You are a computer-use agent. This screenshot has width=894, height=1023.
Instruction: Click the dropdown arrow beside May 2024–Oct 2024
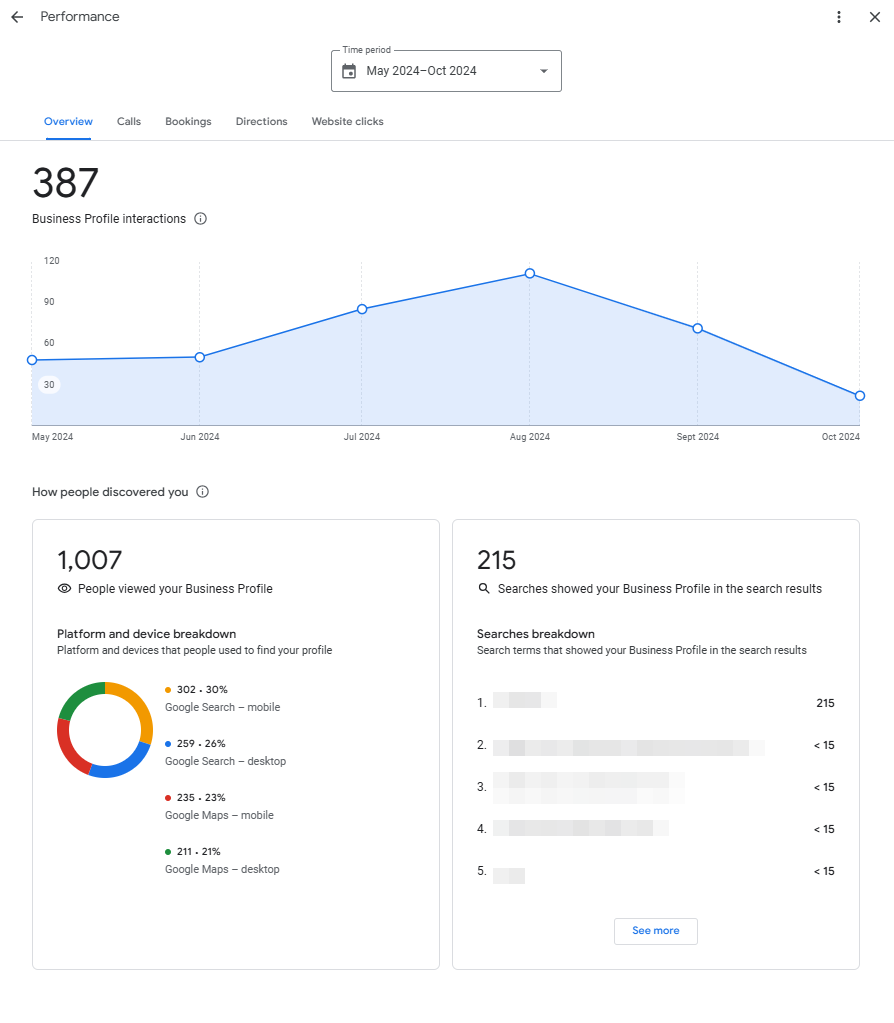tap(543, 70)
